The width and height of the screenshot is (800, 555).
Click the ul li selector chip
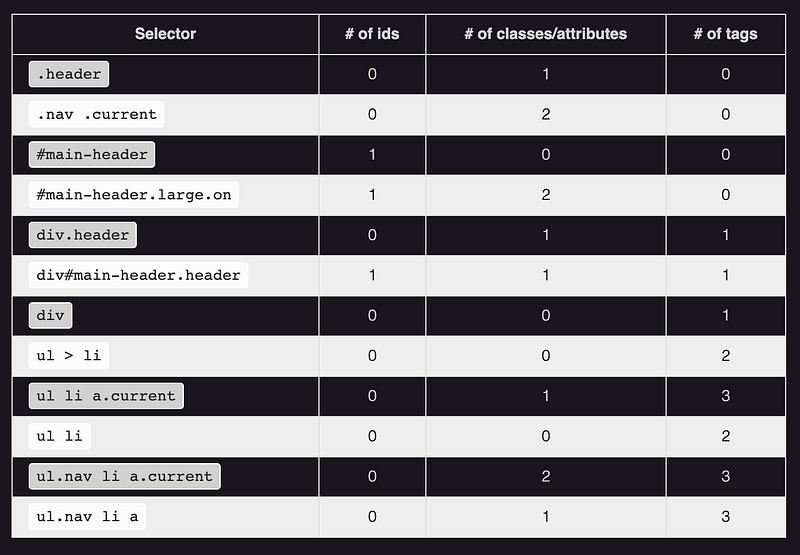click(x=60, y=436)
